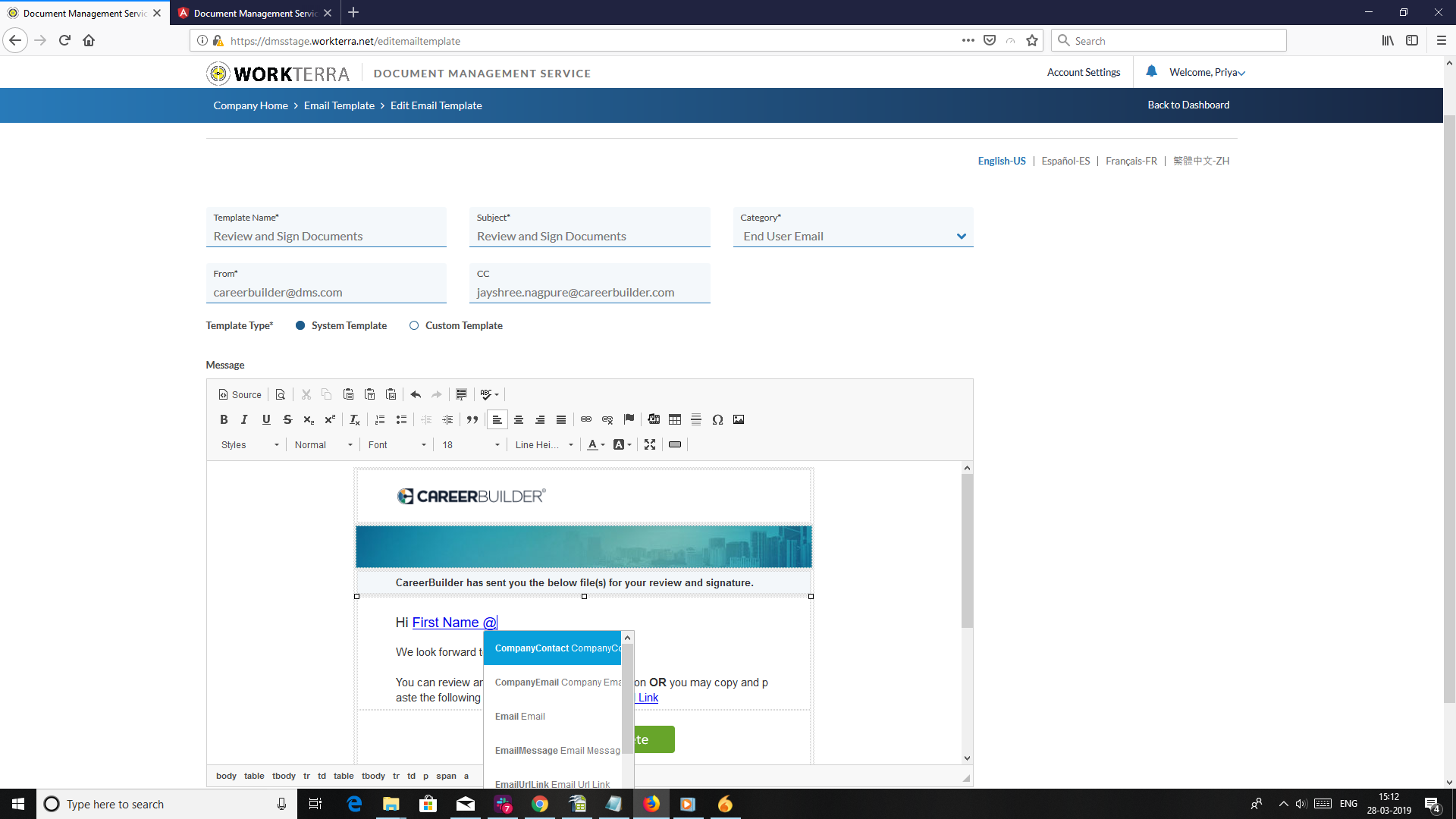This screenshot has width=1456, height=819.
Task: Click the CC email input field
Action: [589, 292]
